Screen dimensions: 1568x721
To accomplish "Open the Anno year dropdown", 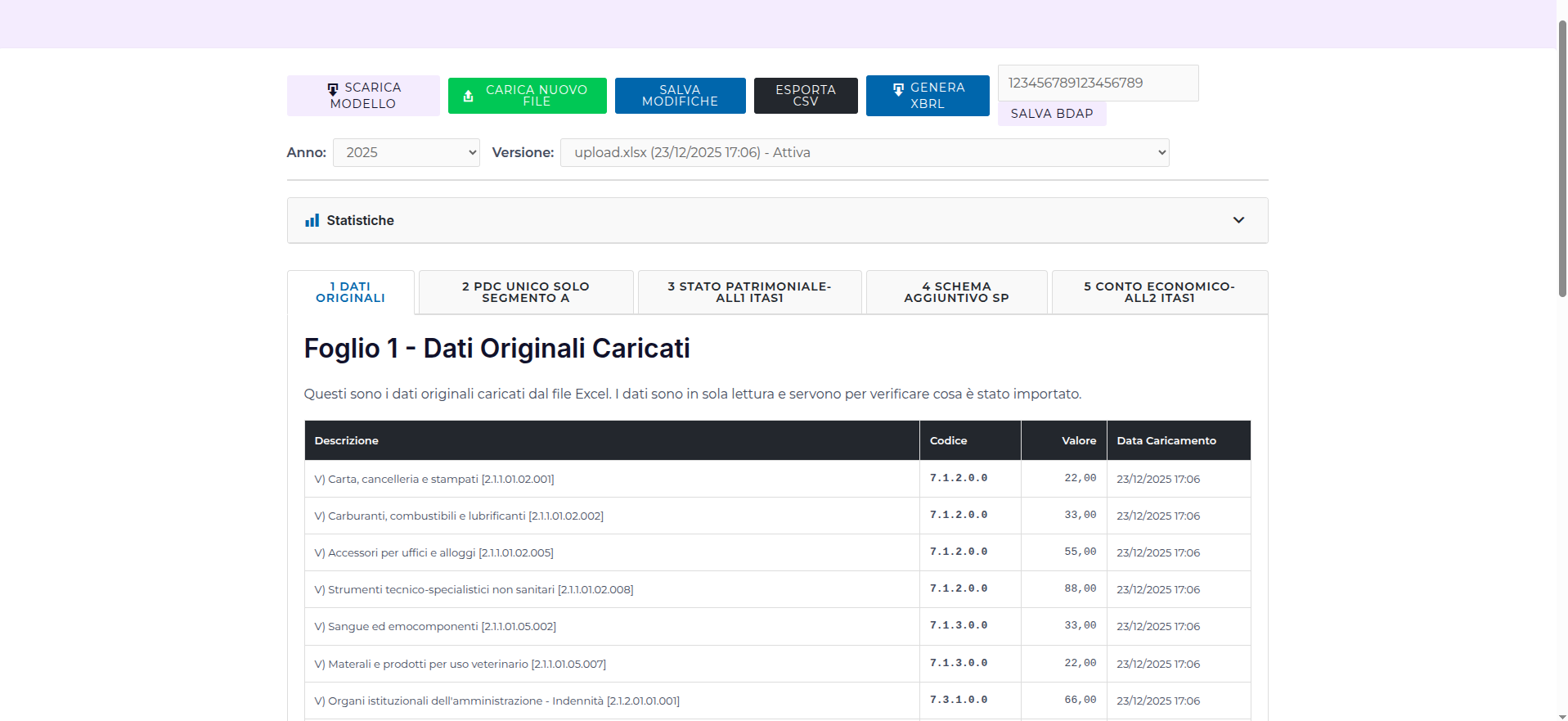I will 406,152.
